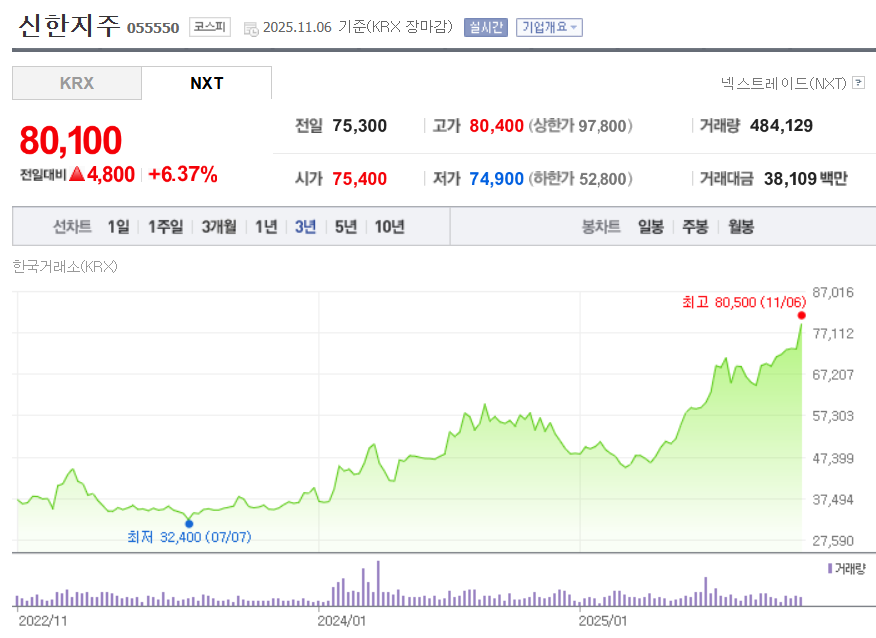This screenshot has height=638, width=876.
Task: Select the 10년 chart period
Action: pos(389,226)
